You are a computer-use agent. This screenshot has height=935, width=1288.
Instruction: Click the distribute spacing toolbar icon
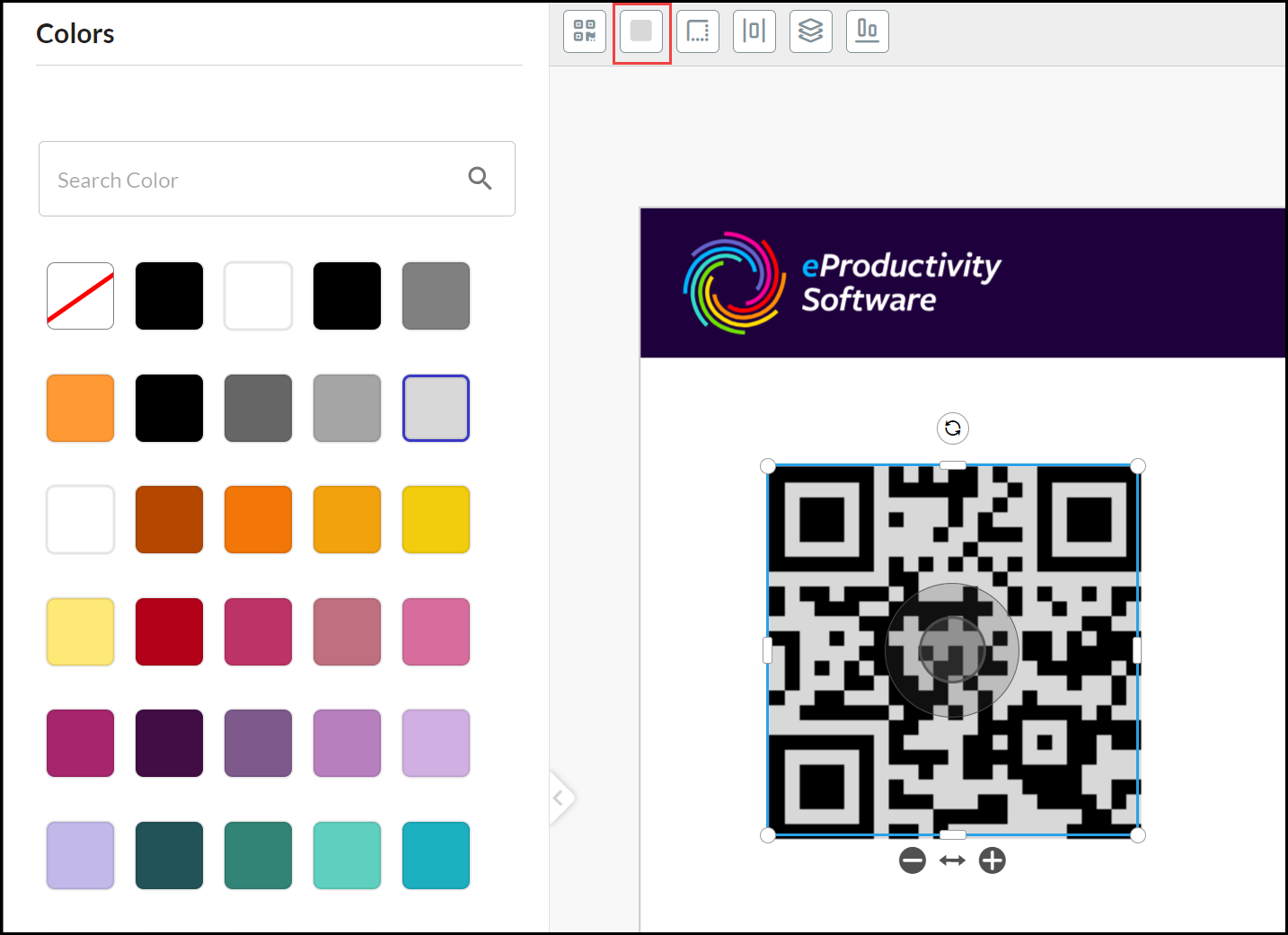coord(754,31)
